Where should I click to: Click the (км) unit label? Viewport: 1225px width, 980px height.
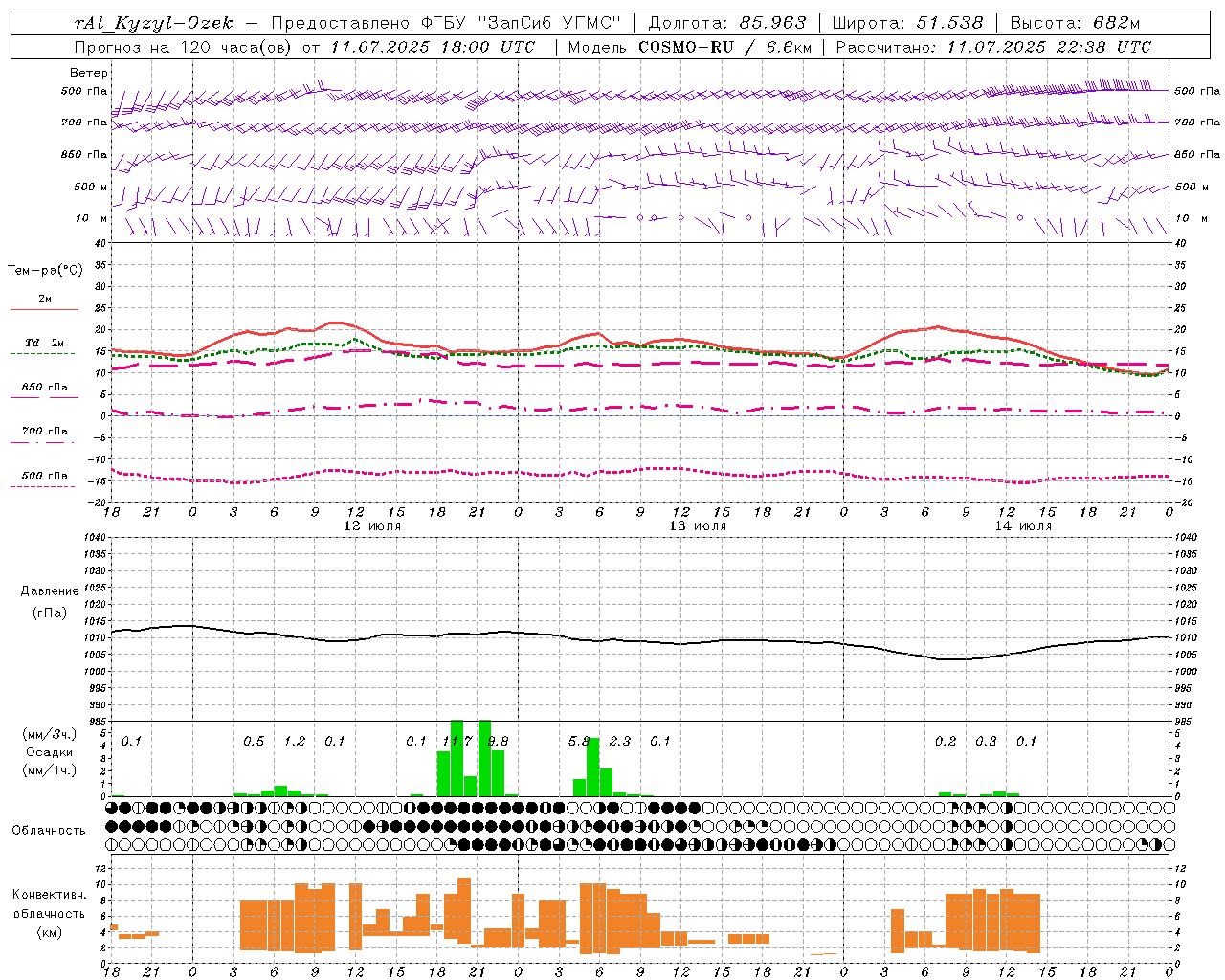[50, 932]
